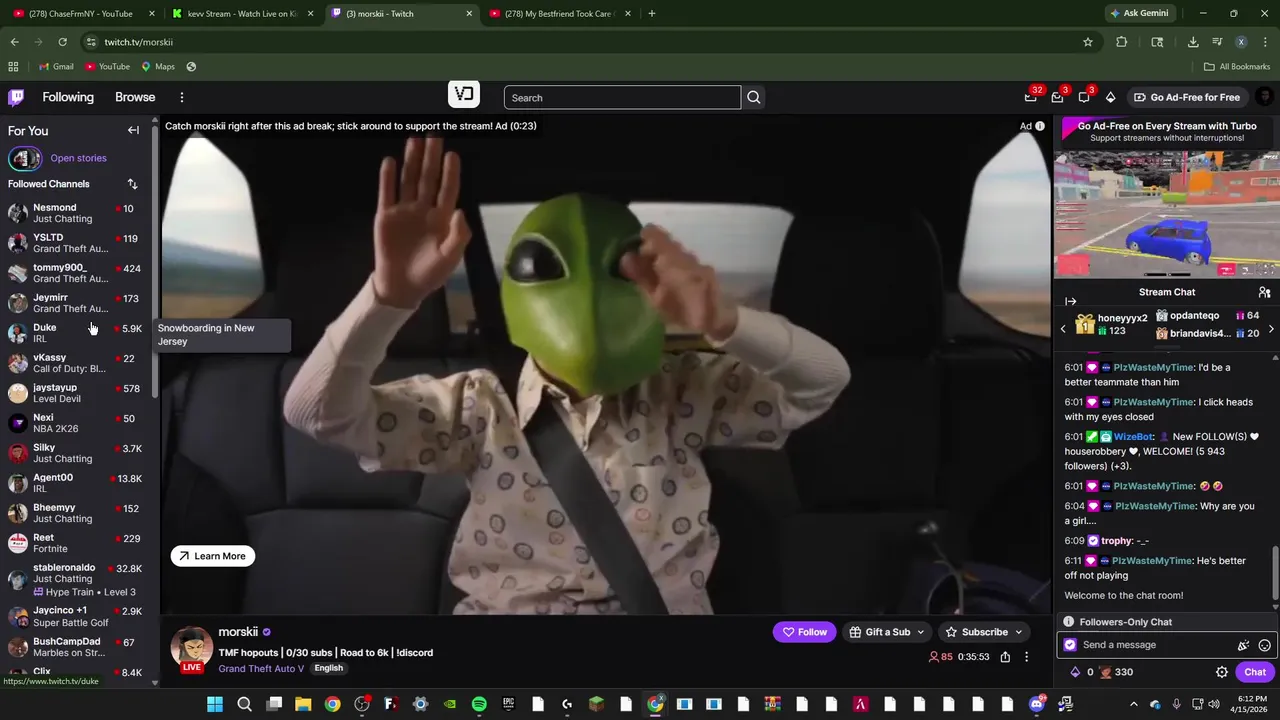Open the emote picker smiley
Screen dimensions: 1280x720
(x=1264, y=645)
